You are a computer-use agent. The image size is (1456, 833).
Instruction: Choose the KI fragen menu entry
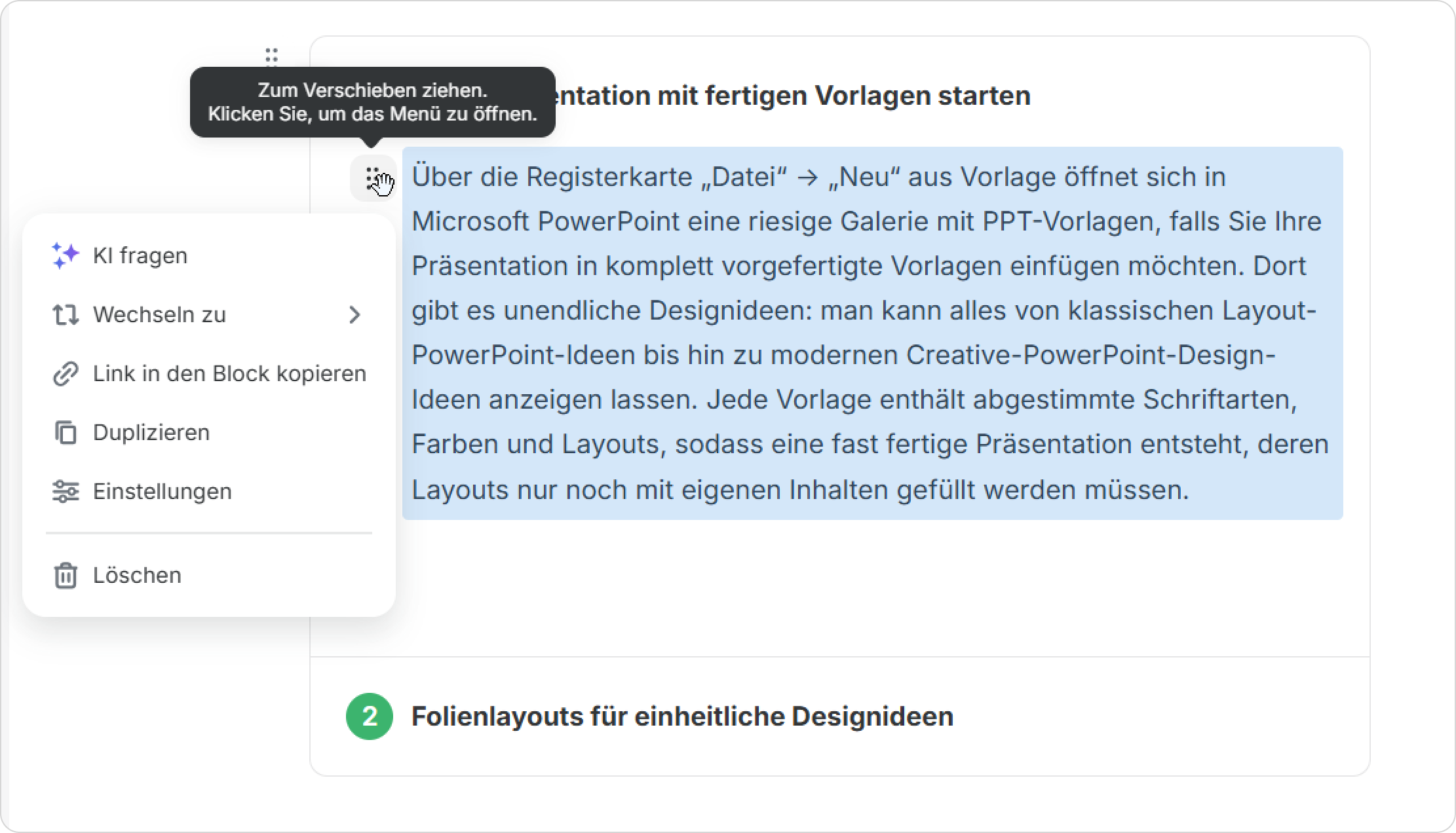(140, 255)
